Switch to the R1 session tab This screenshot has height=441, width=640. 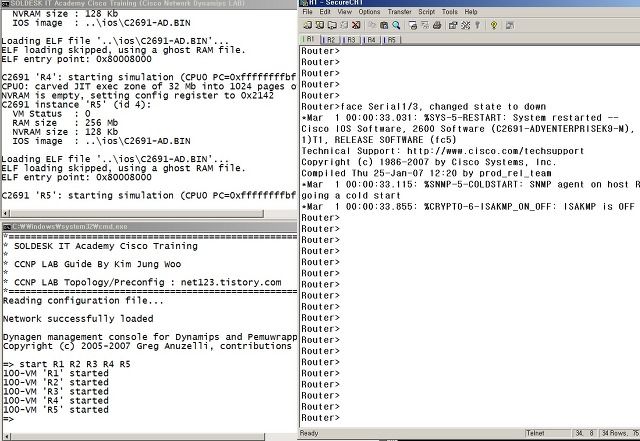pyautogui.click(x=309, y=39)
